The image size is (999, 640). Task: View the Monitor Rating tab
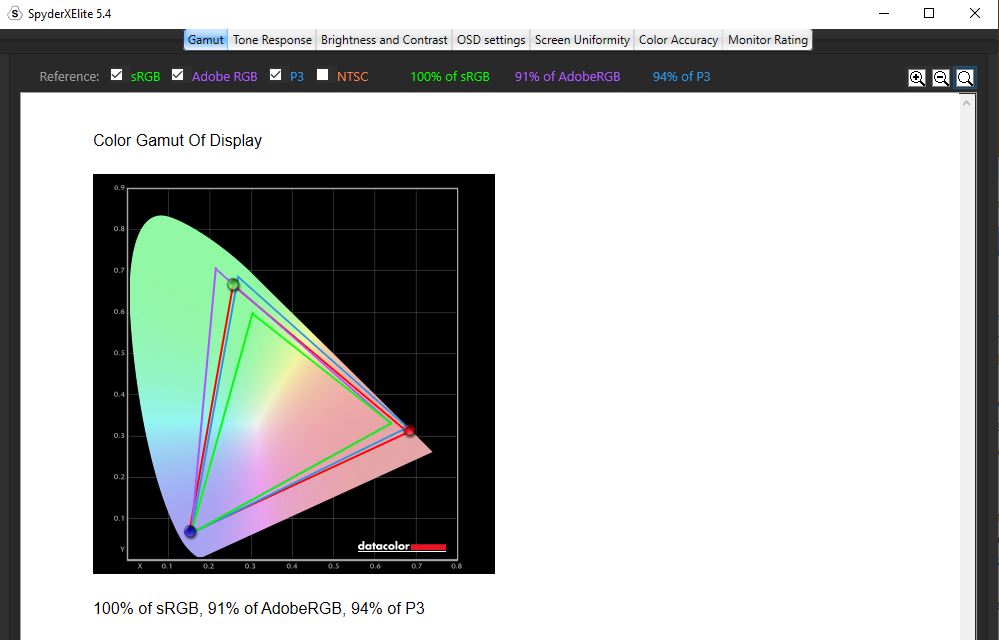[x=767, y=40]
